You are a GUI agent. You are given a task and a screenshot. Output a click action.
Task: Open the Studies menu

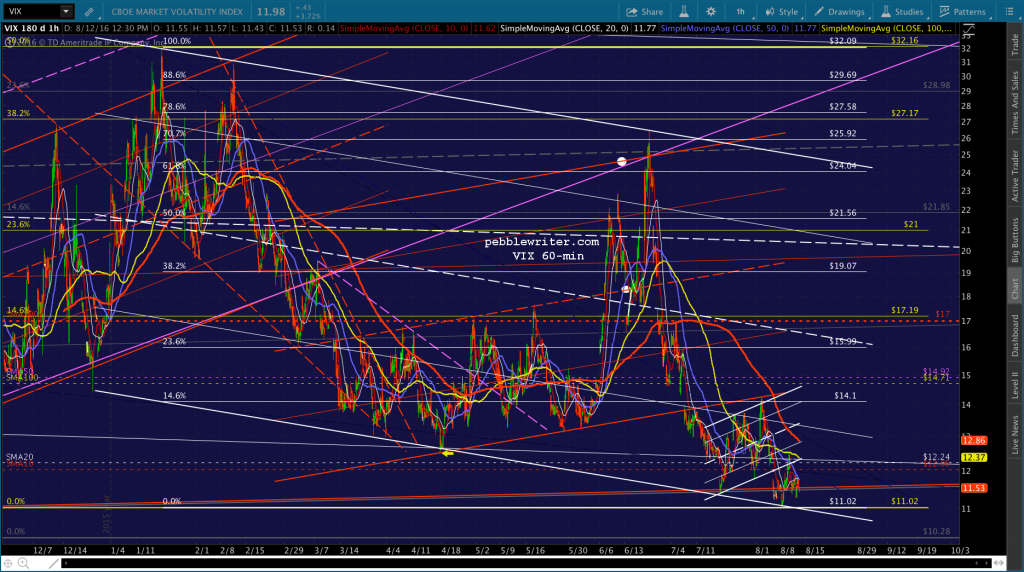pyautogui.click(x=902, y=12)
